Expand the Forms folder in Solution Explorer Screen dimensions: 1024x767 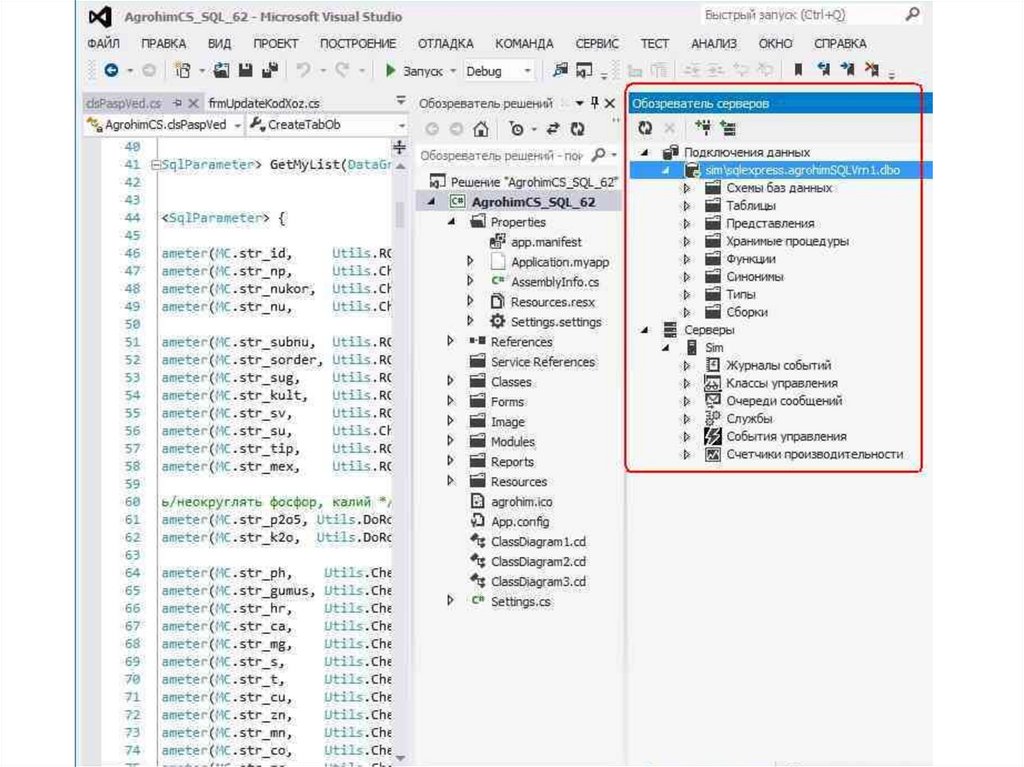pos(451,402)
